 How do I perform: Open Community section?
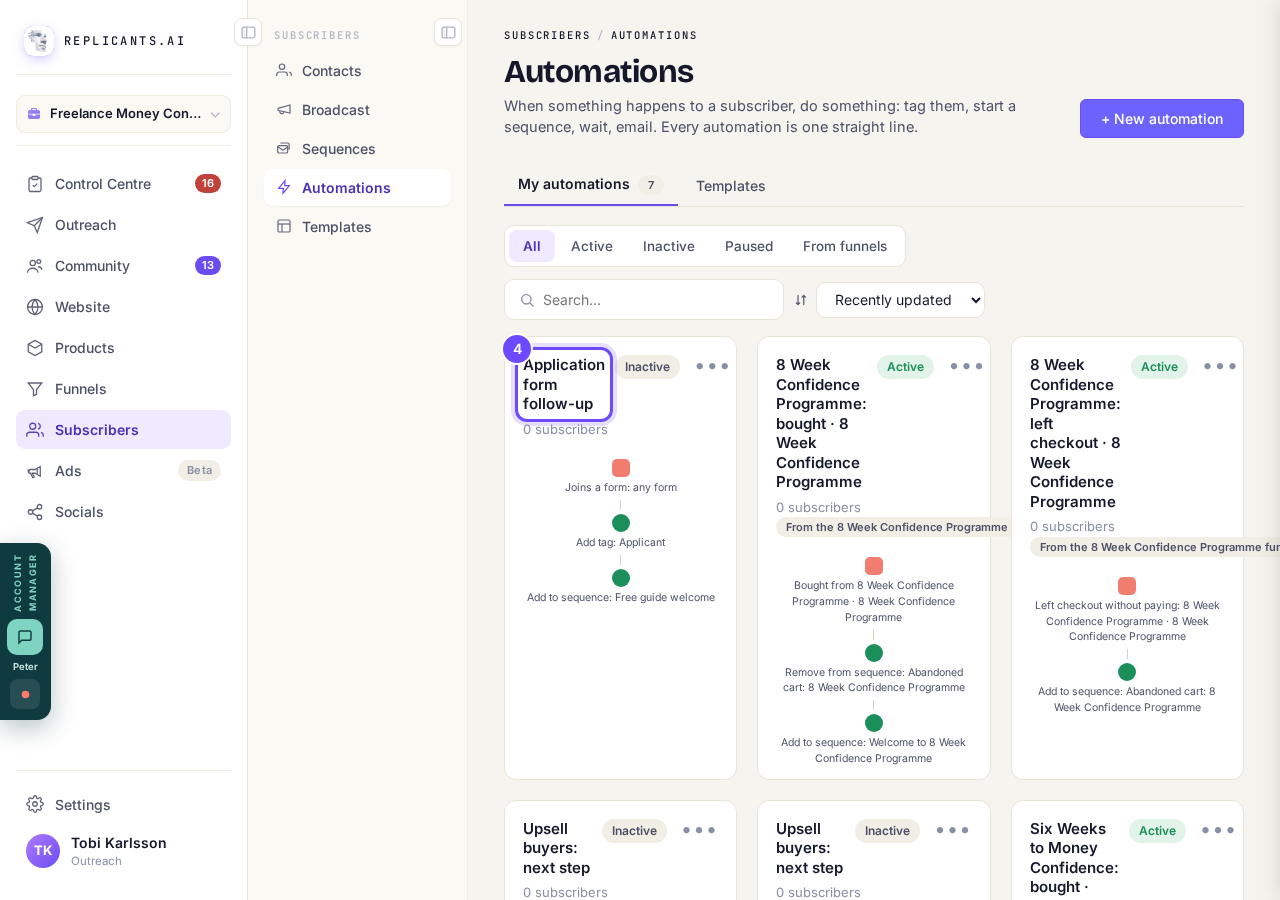123,266
